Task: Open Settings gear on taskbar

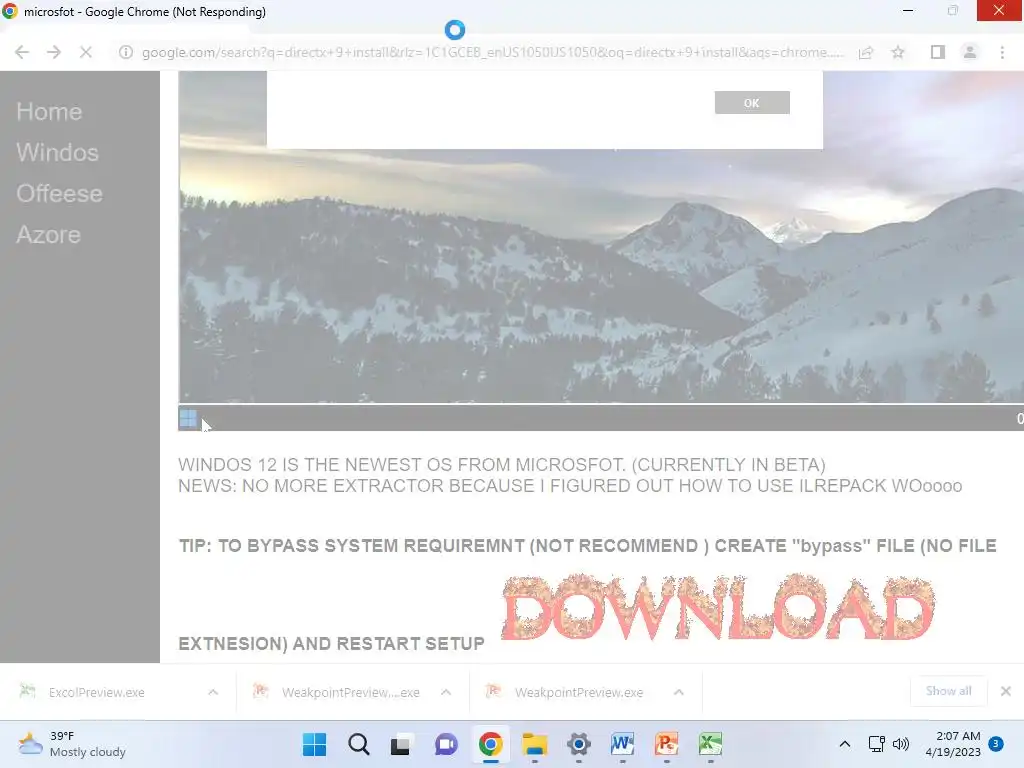Action: click(x=579, y=744)
